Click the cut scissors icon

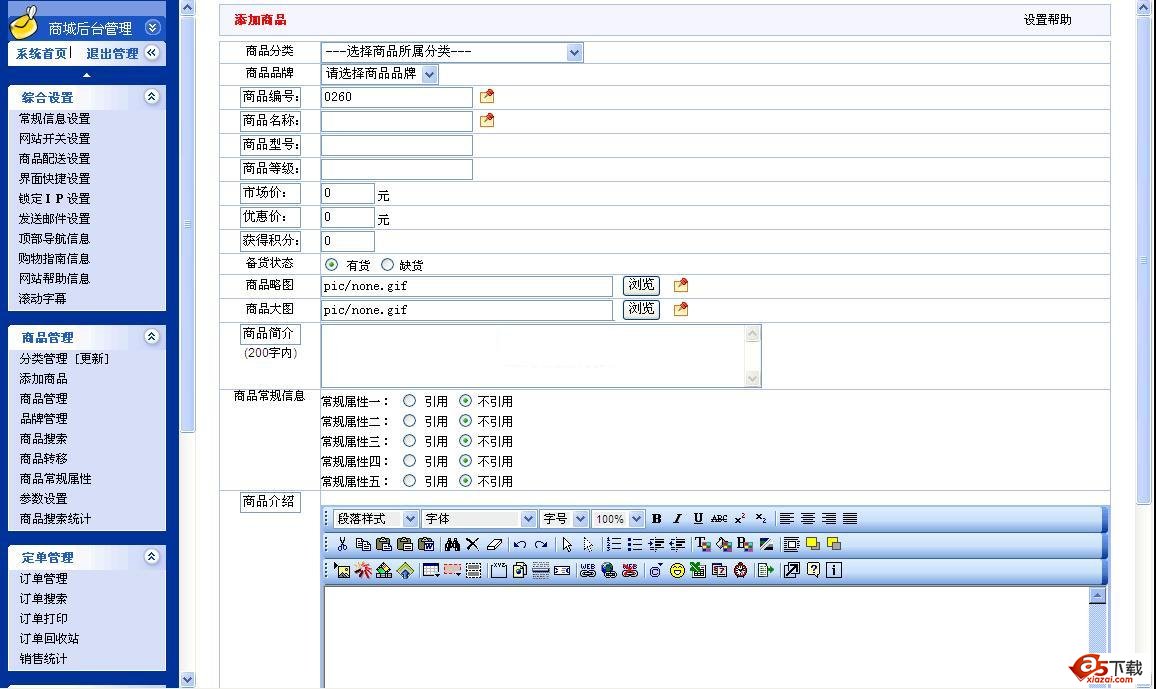[x=342, y=545]
